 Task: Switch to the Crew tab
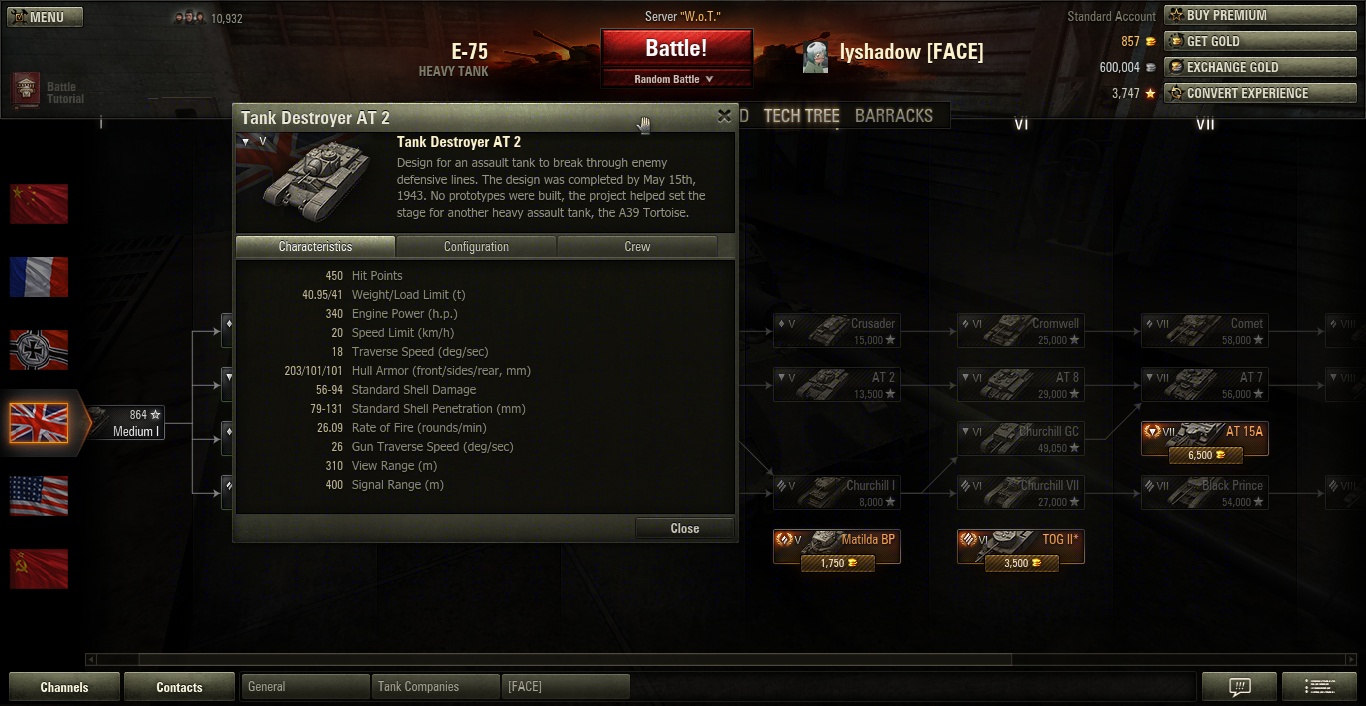coord(637,246)
